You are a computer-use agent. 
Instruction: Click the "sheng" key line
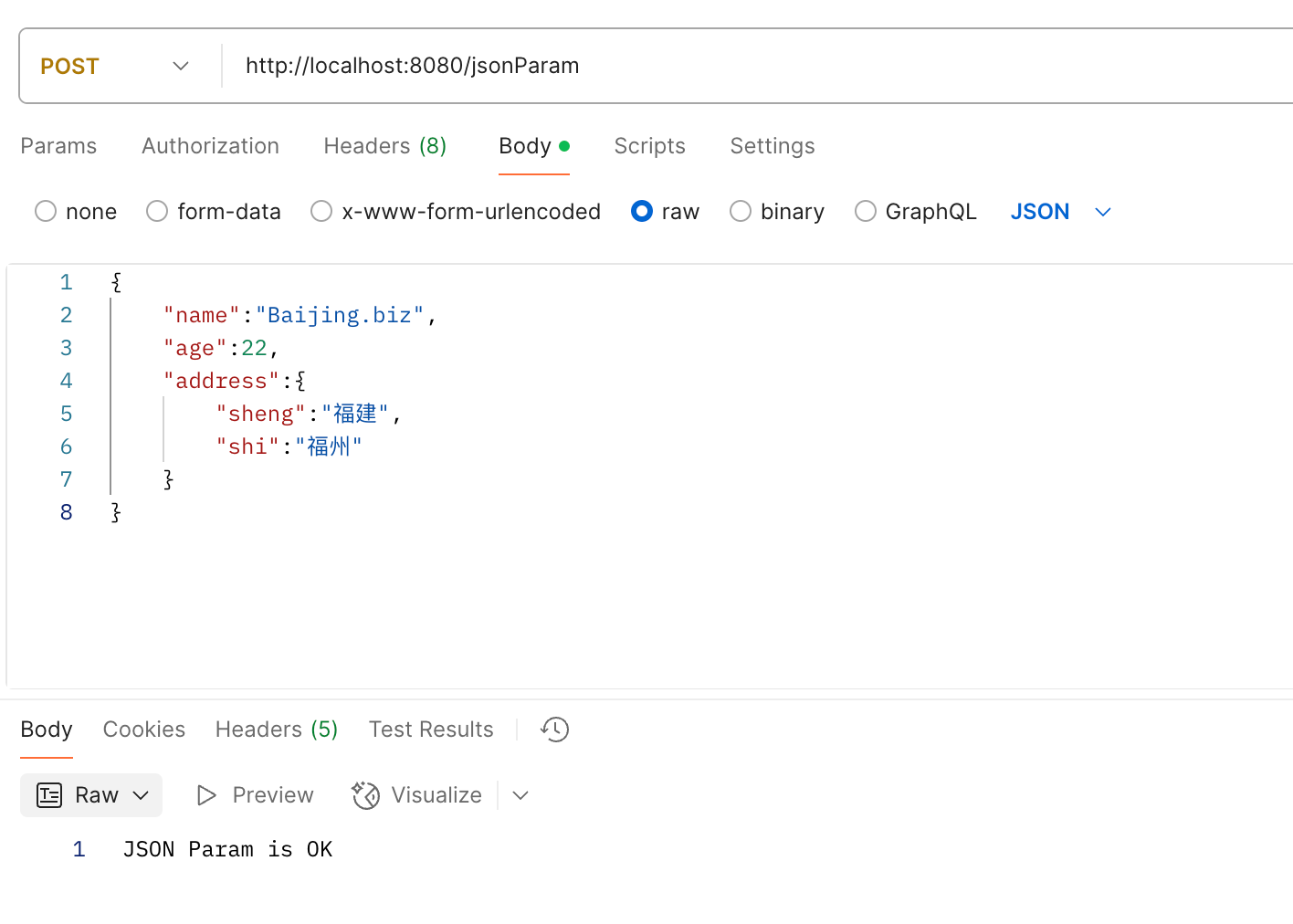pos(309,414)
